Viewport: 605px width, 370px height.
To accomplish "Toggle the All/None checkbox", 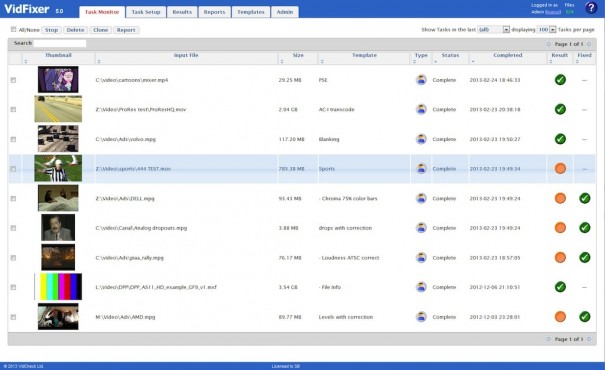I will click(x=14, y=29).
